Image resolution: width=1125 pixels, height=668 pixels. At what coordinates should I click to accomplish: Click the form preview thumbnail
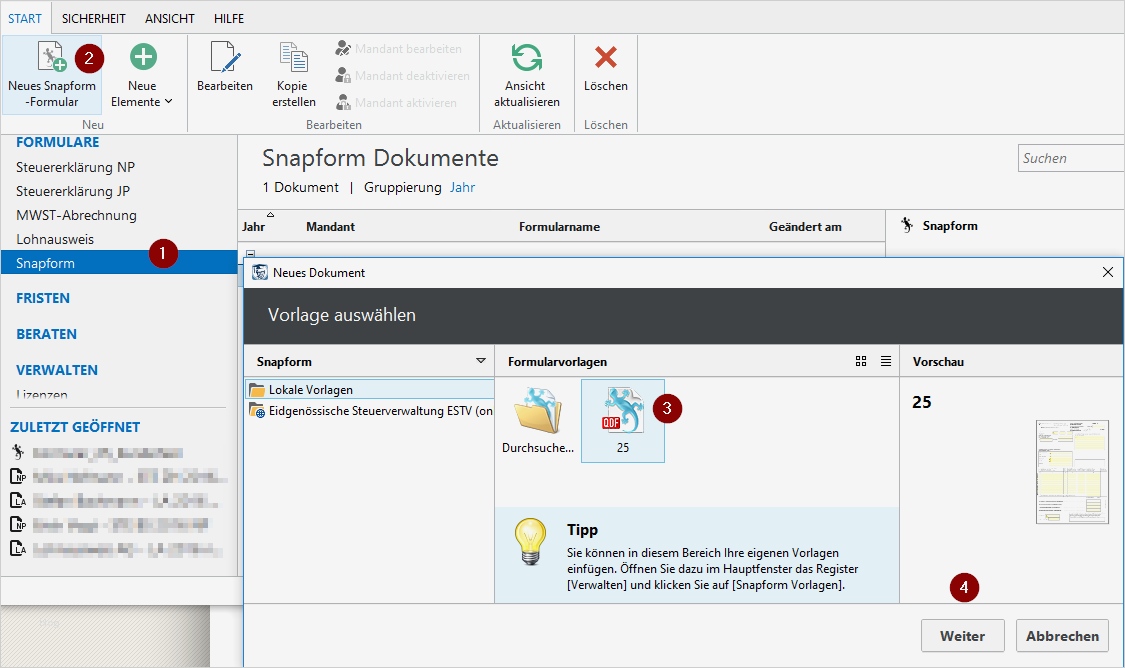pyautogui.click(x=1073, y=472)
